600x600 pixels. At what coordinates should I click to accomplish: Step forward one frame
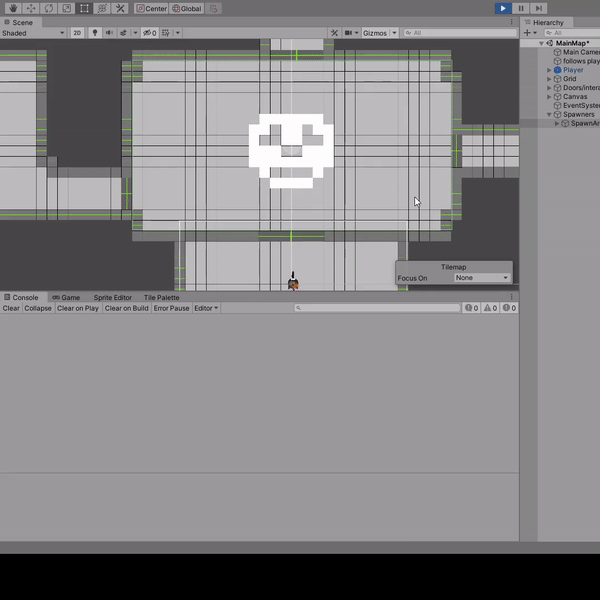pos(538,8)
